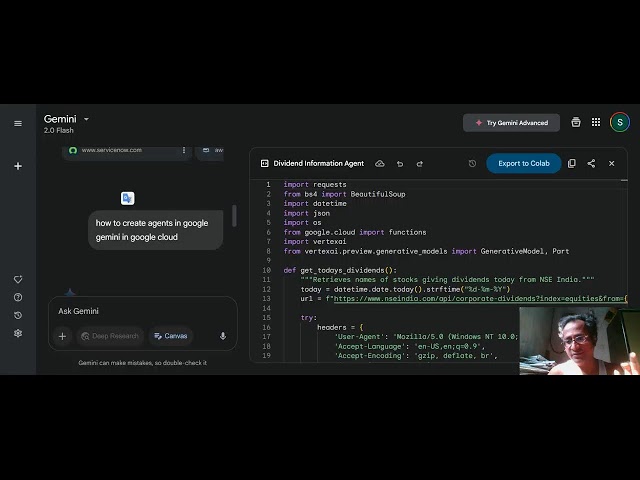This screenshot has height=480, width=640.
Task: Click the Ask Gemini input field
Action: click(x=143, y=311)
